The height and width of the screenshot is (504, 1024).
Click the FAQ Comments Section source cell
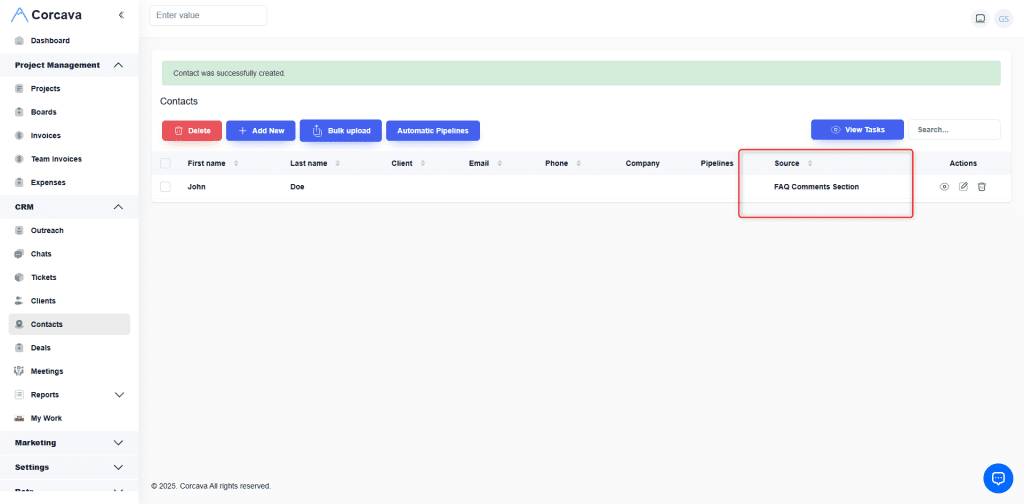pyautogui.click(x=816, y=187)
